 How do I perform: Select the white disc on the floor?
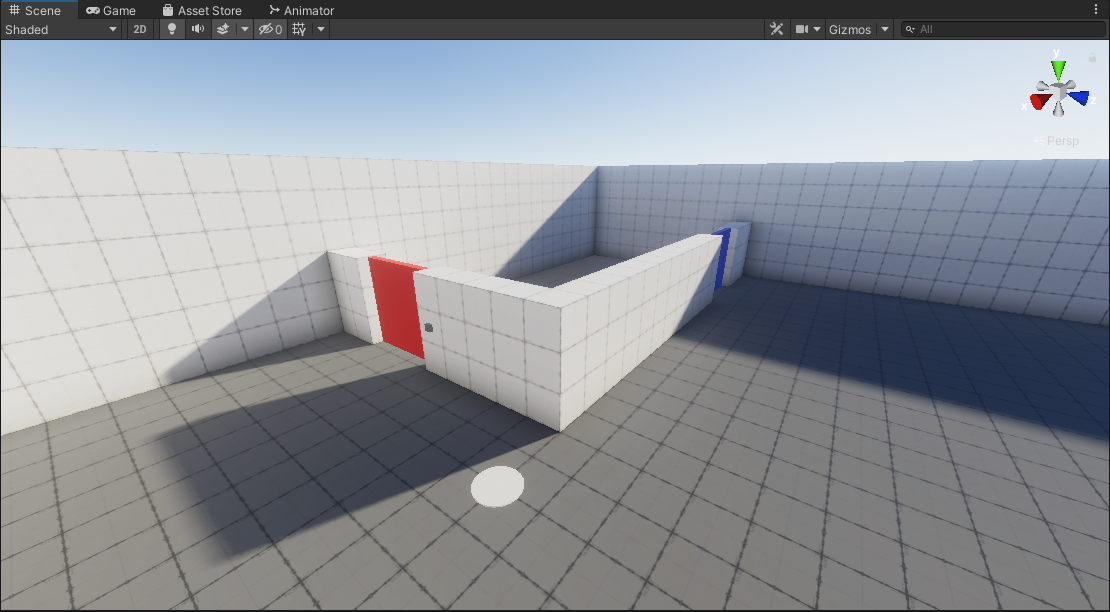pos(498,486)
